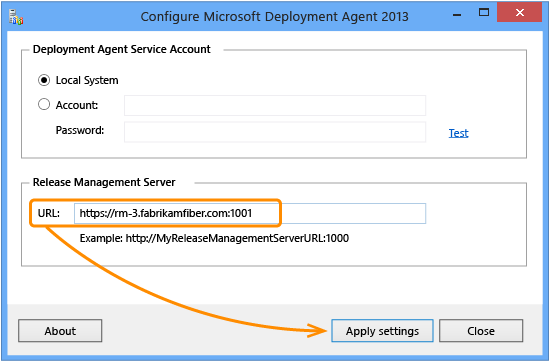Click the Close button at bottom
Image resolution: width=550 pixels, height=362 pixels.
[481, 331]
